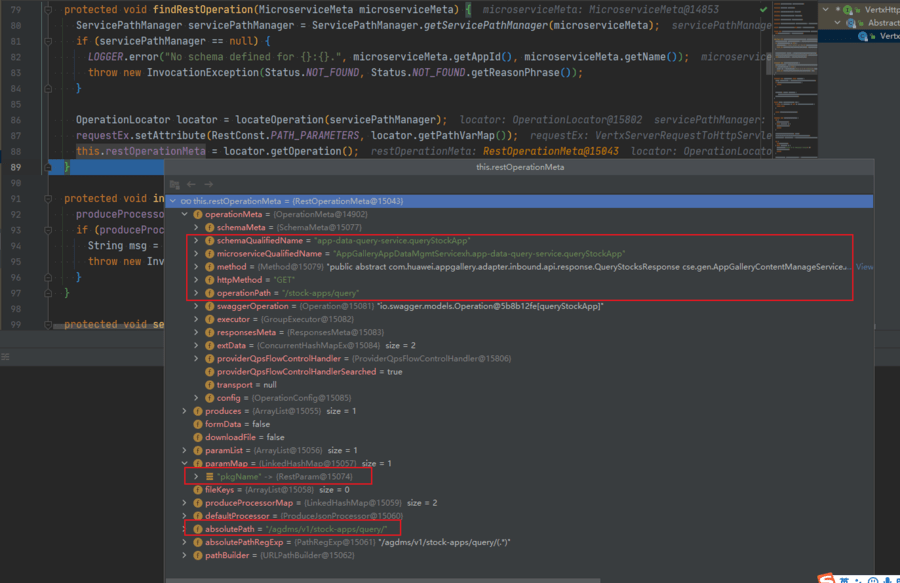Click getServicePathManager in line 80
This screenshot has height=583, width=900.
486,25
